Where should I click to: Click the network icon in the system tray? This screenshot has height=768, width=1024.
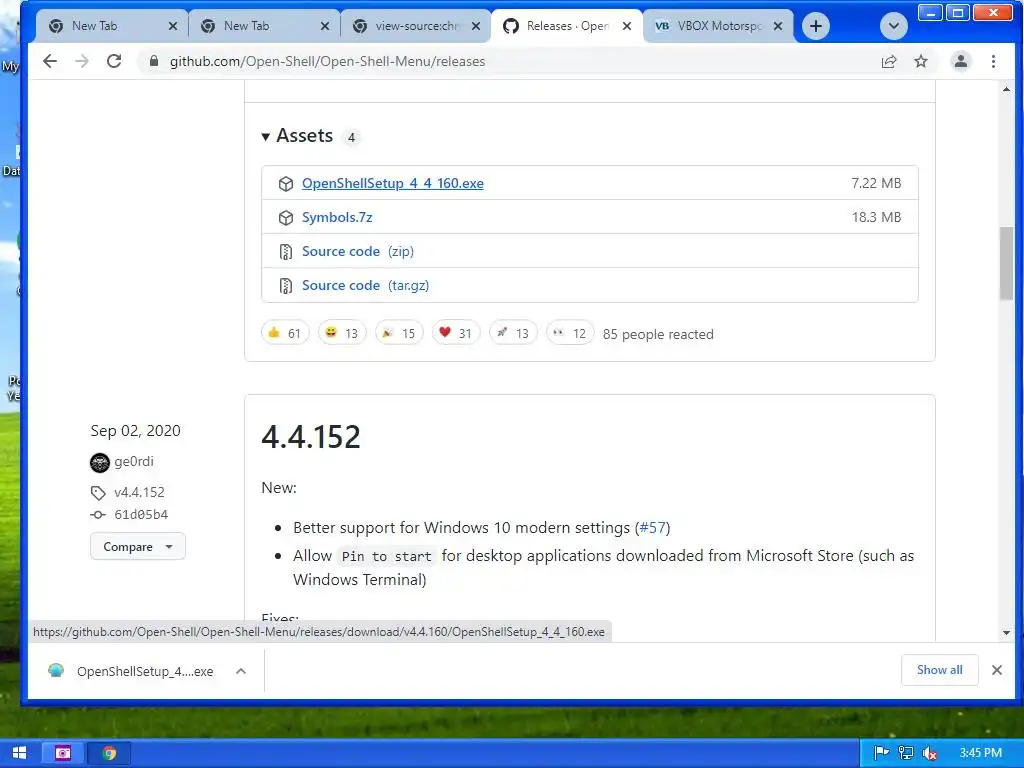point(906,753)
